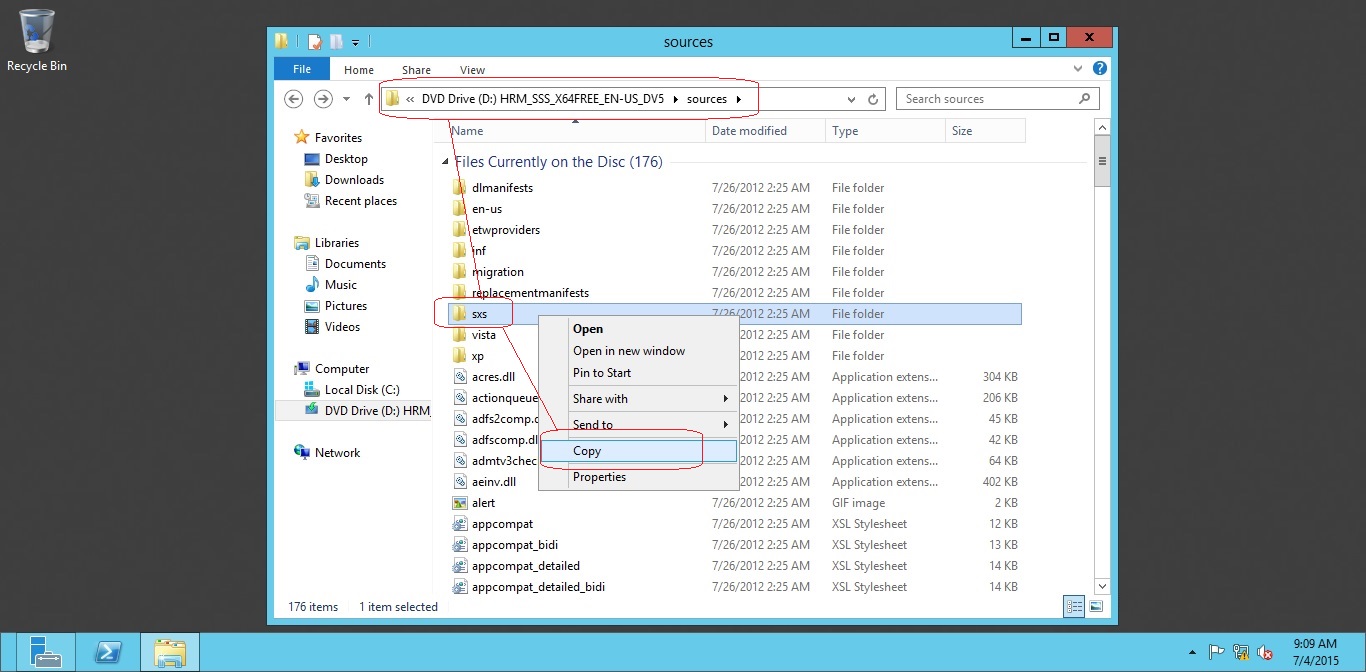
Task: Select the DVD Drive (D:) HRM in sidebar
Action: (375, 410)
